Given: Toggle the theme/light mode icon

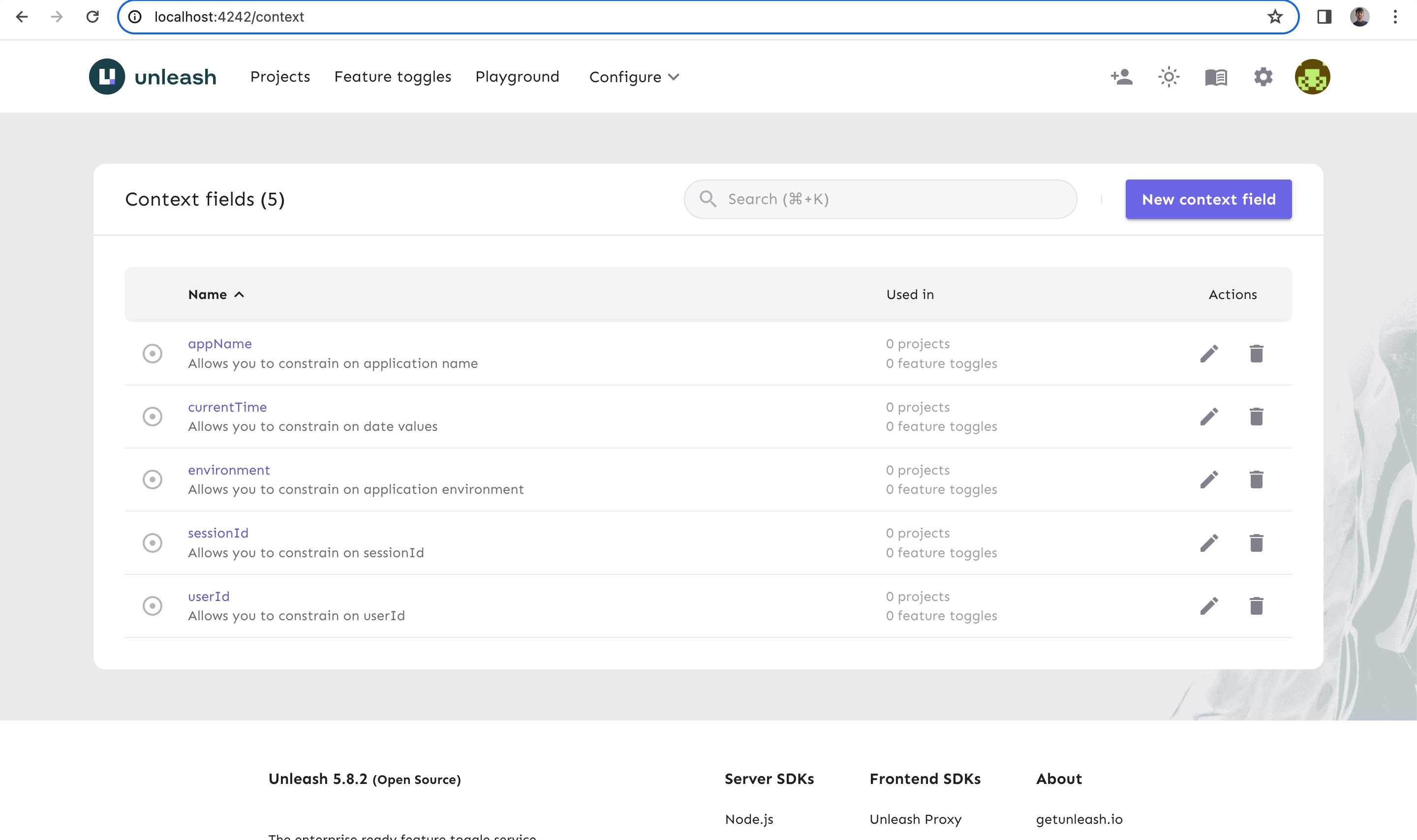Looking at the screenshot, I should pyautogui.click(x=1168, y=77).
